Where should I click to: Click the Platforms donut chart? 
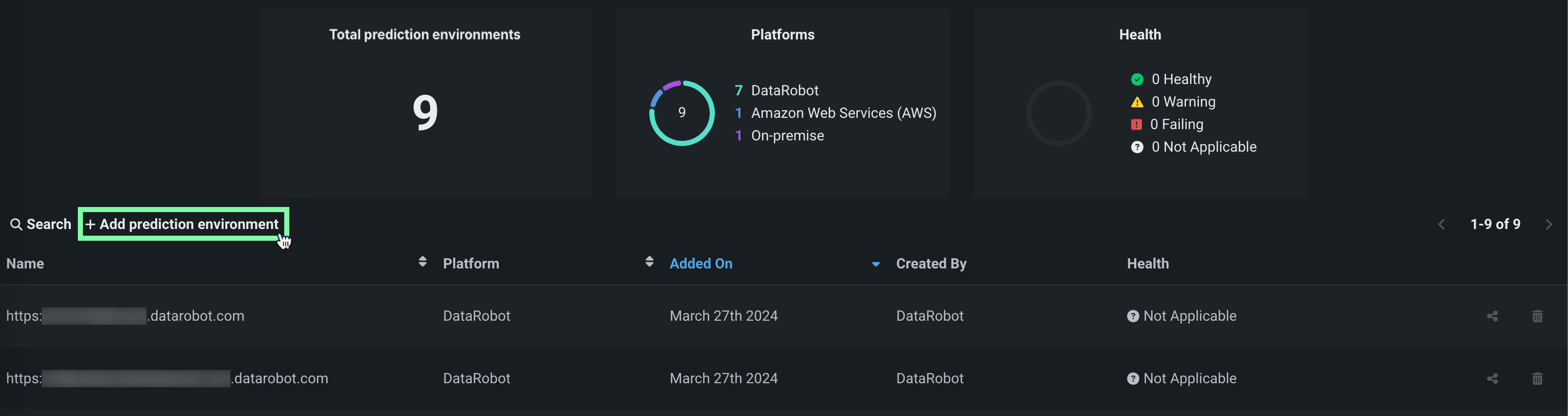point(682,113)
